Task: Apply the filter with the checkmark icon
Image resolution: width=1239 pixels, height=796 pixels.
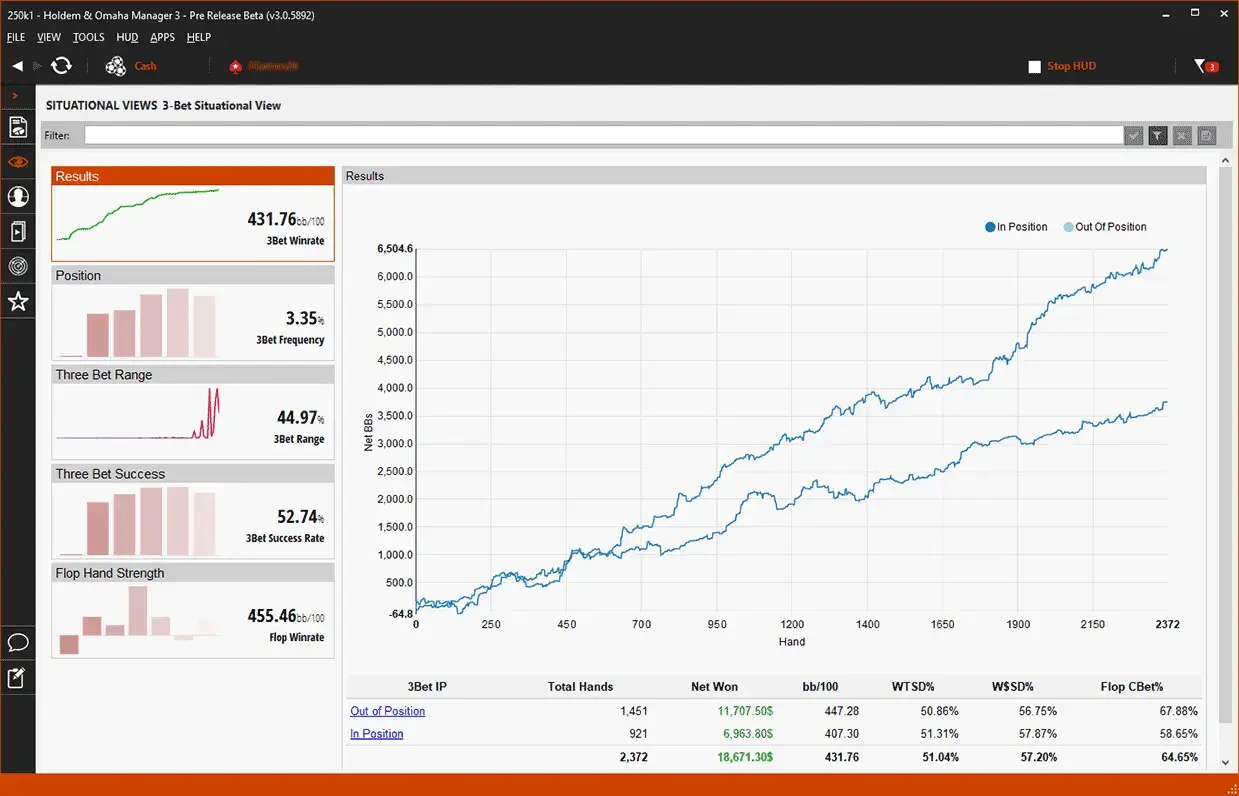Action: point(1133,135)
